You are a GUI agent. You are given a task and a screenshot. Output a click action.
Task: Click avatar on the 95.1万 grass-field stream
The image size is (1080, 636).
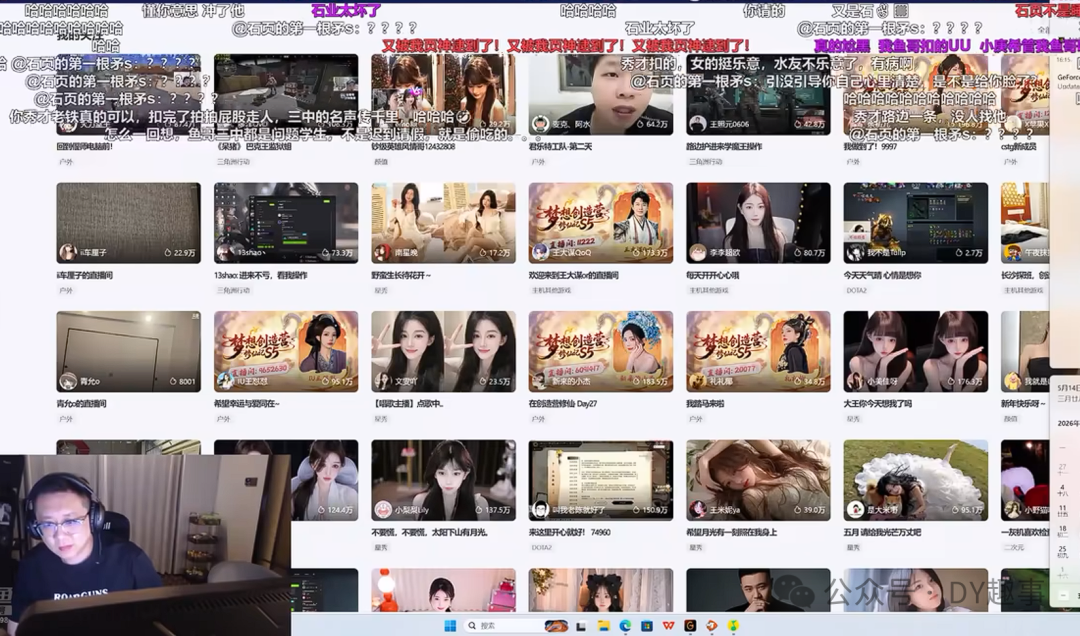[x=855, y=510]
